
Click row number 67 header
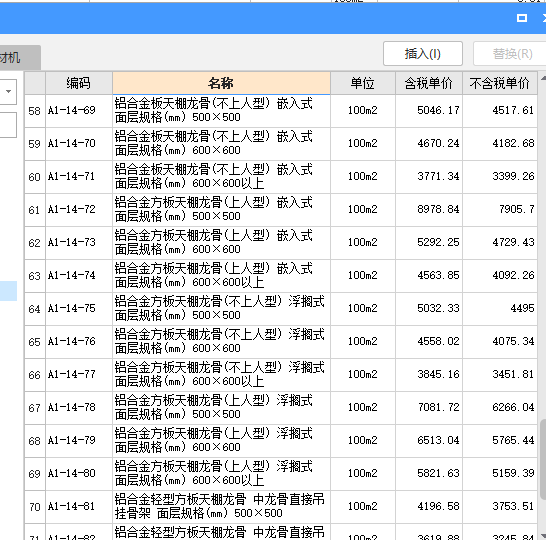click(x=35, y=408)
